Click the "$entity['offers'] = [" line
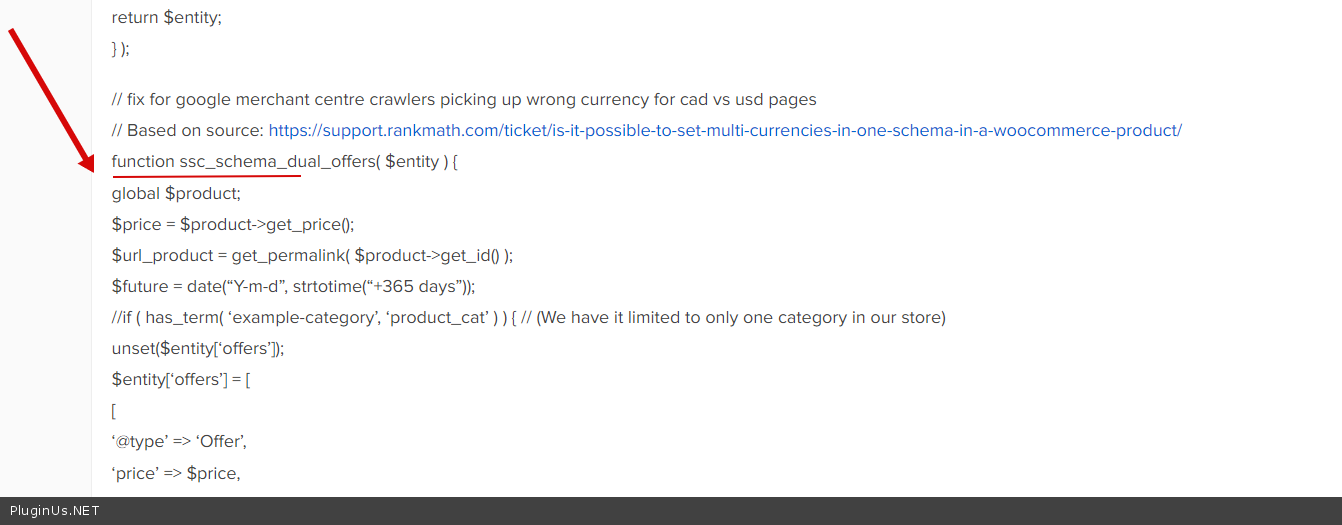Image resolution: width=1342 pixels, height=525 pixels. (180, 380)
